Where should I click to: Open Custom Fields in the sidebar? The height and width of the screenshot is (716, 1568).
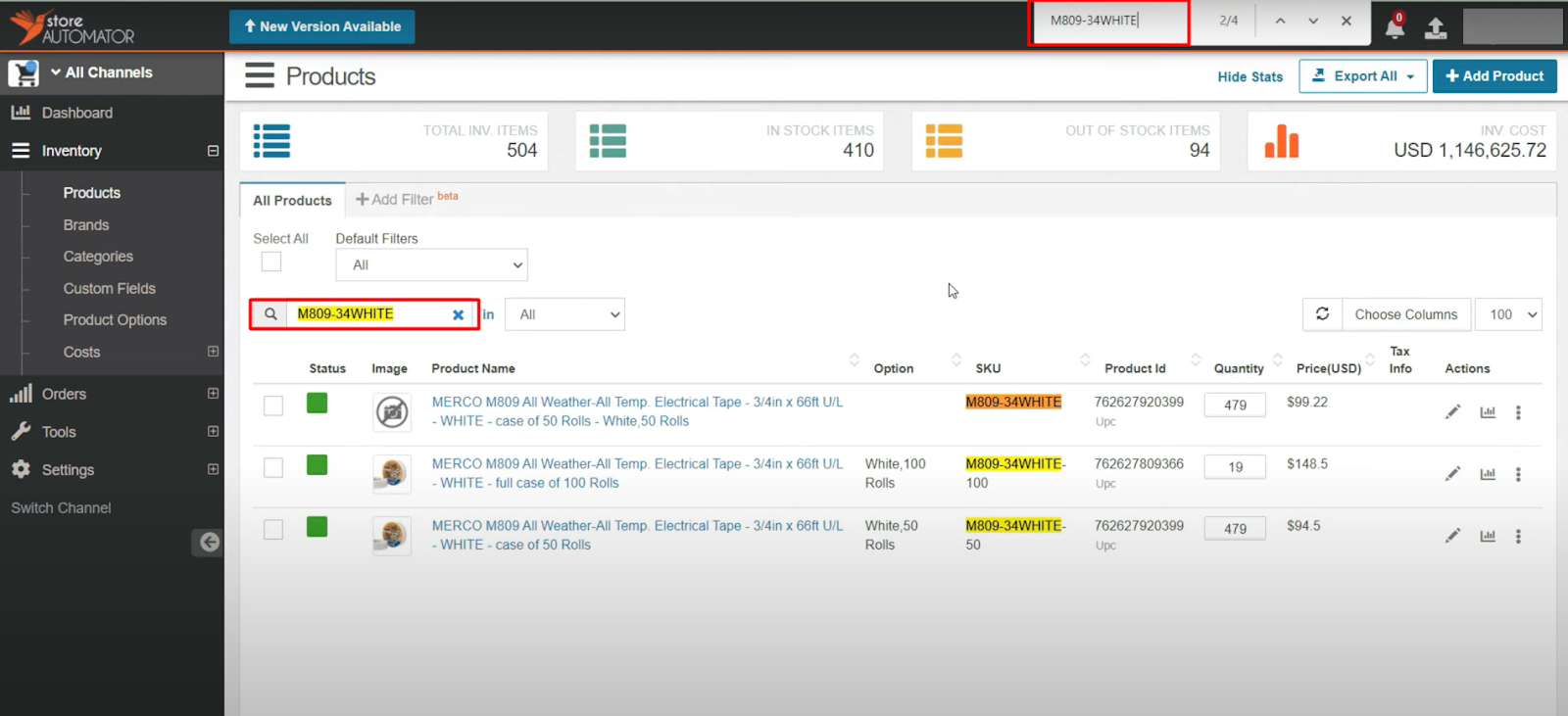110,289
